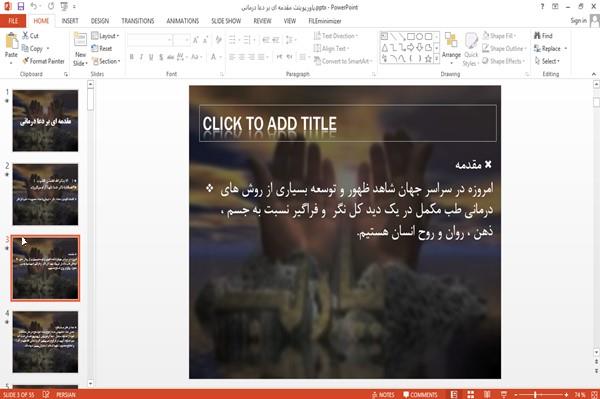The image size is (600, 399).
Task: Switch to Slide Sorter view icon
Action: click(471, 394)
